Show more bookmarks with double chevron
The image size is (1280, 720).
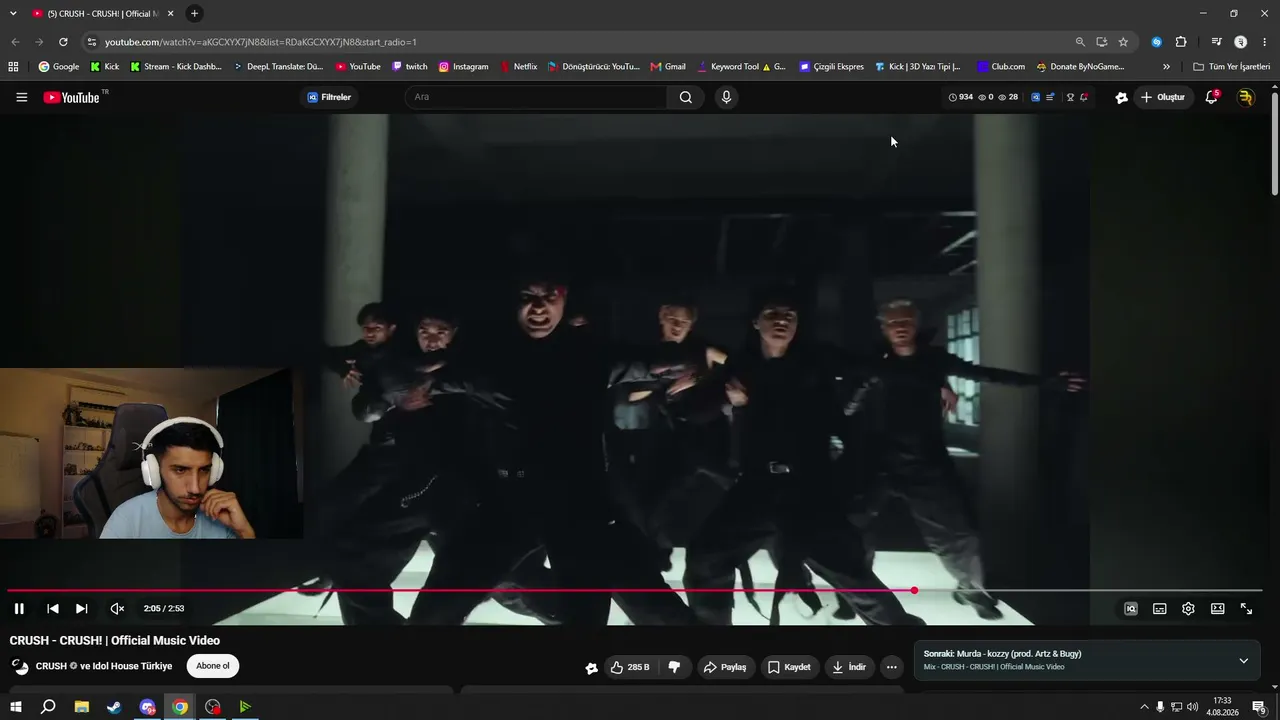tap(1166, 67)
